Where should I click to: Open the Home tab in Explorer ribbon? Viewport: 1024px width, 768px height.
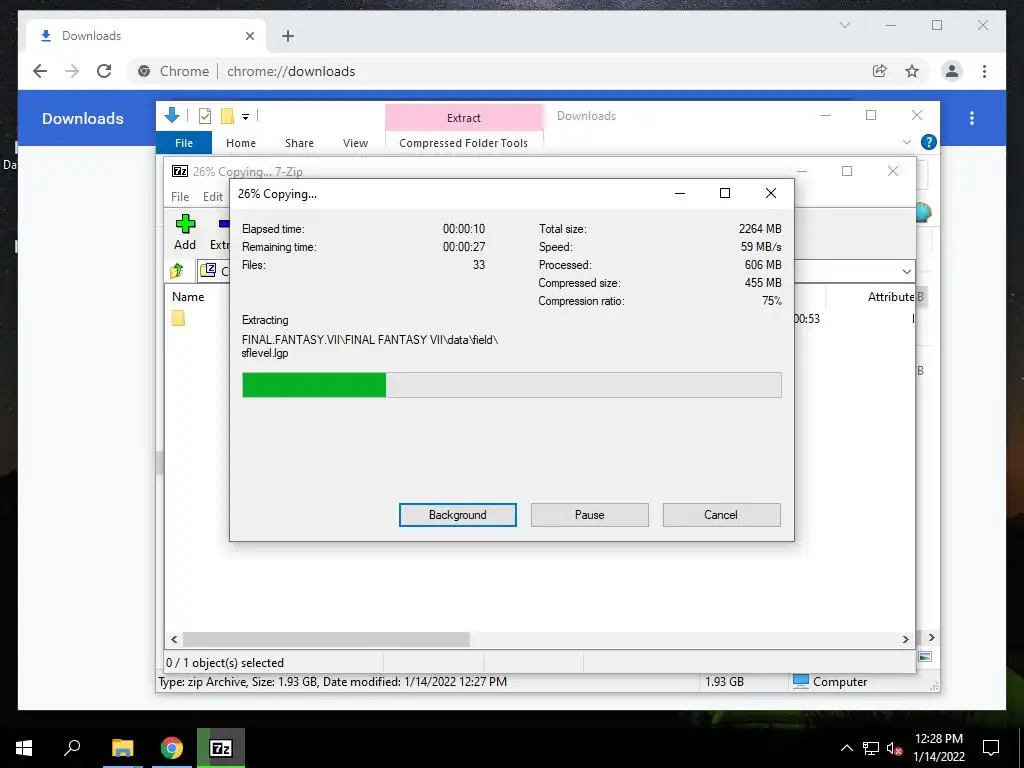(x=240, y=142)
